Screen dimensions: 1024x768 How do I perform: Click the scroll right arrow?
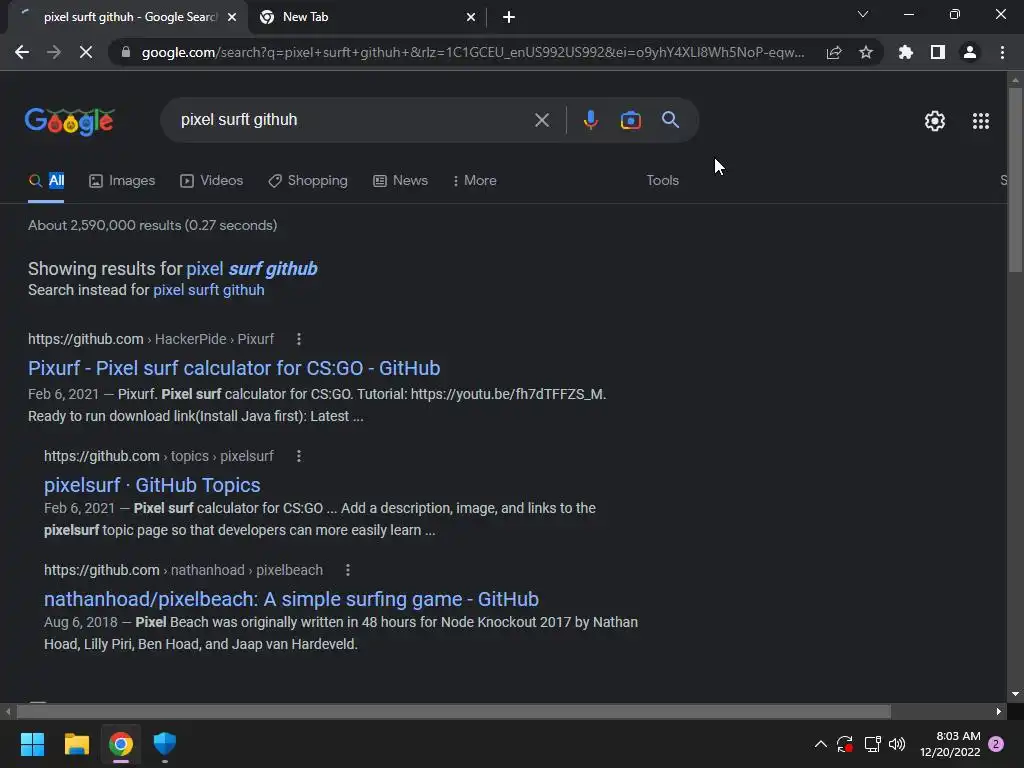click(x=999, y=711)
